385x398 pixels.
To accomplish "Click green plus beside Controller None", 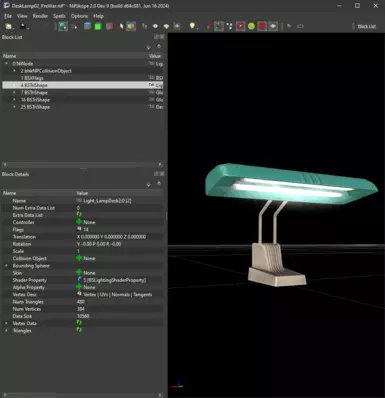I will (x=79, y=222).
